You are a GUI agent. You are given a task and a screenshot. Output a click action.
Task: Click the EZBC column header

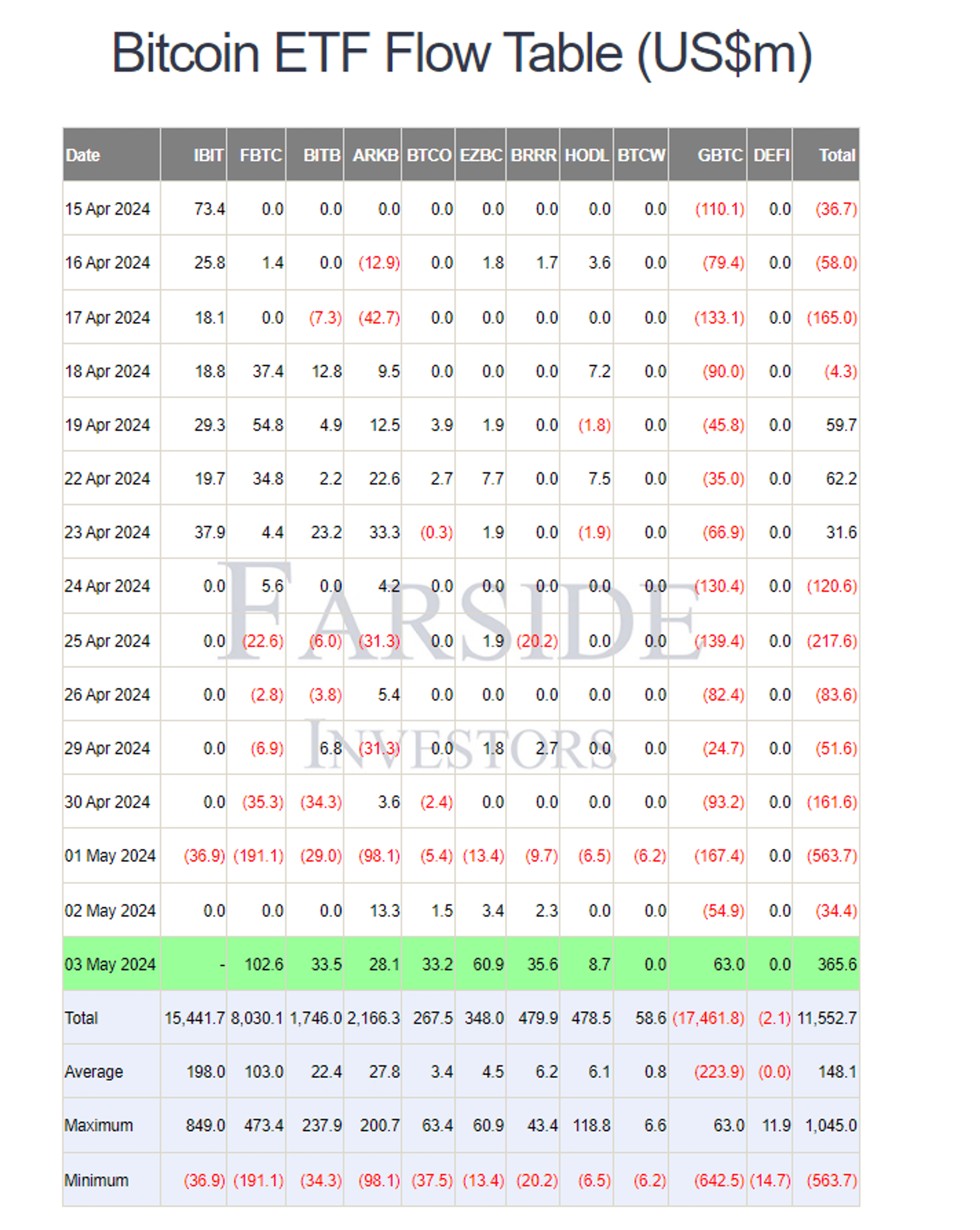[x=480, y=155]
